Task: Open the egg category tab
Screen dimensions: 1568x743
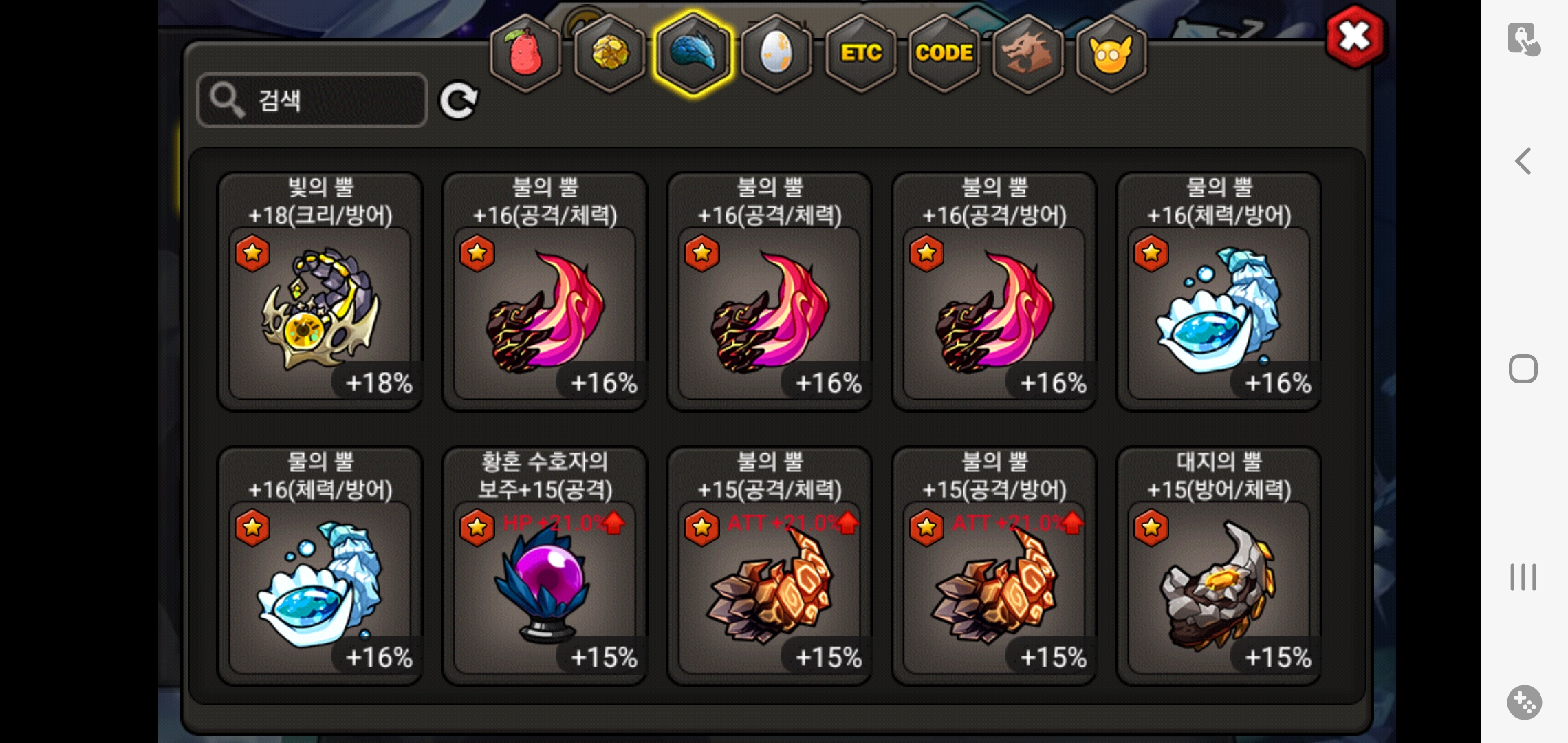Action: 777,54
